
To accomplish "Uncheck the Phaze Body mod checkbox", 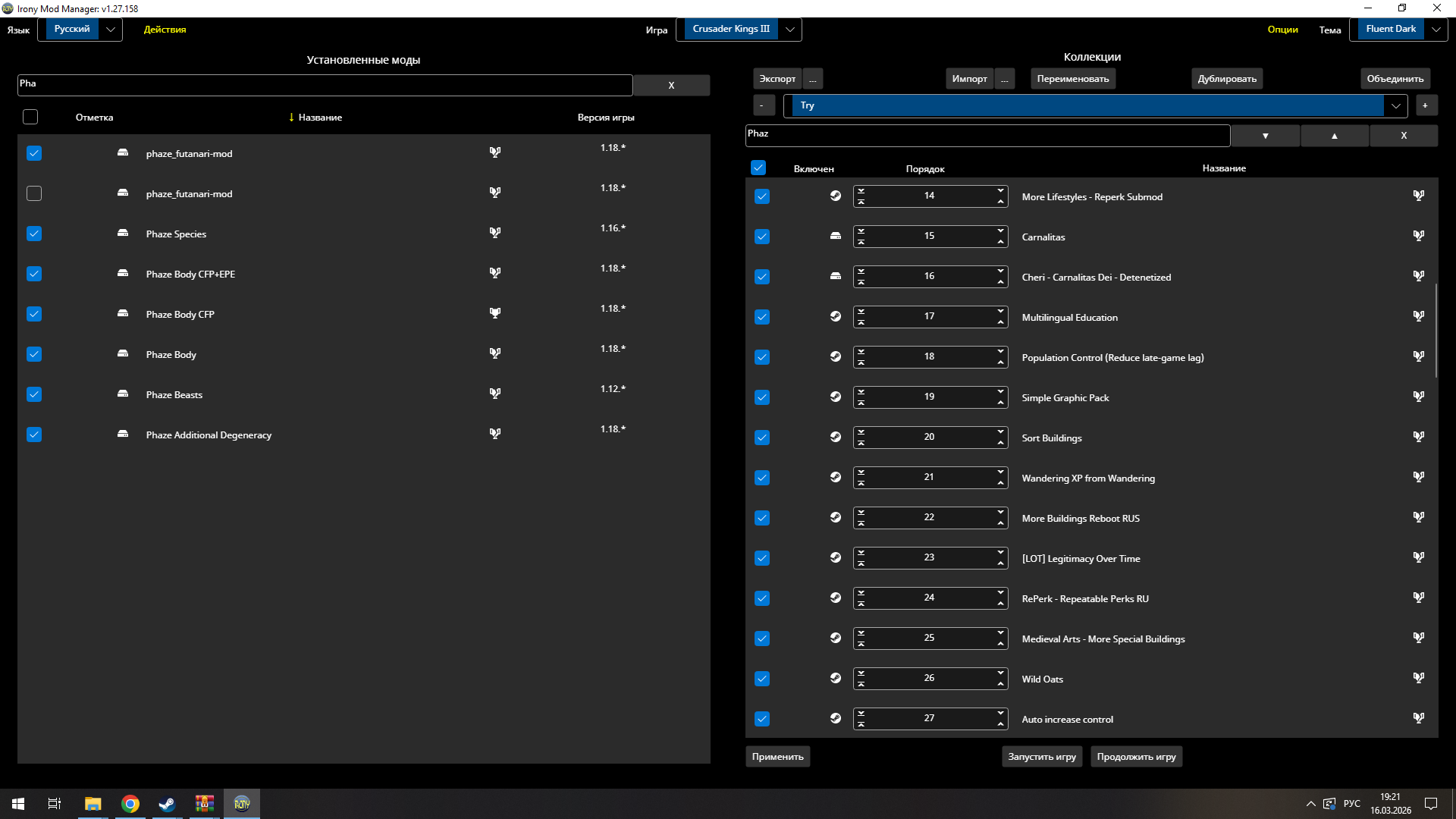I will (34, 354).
